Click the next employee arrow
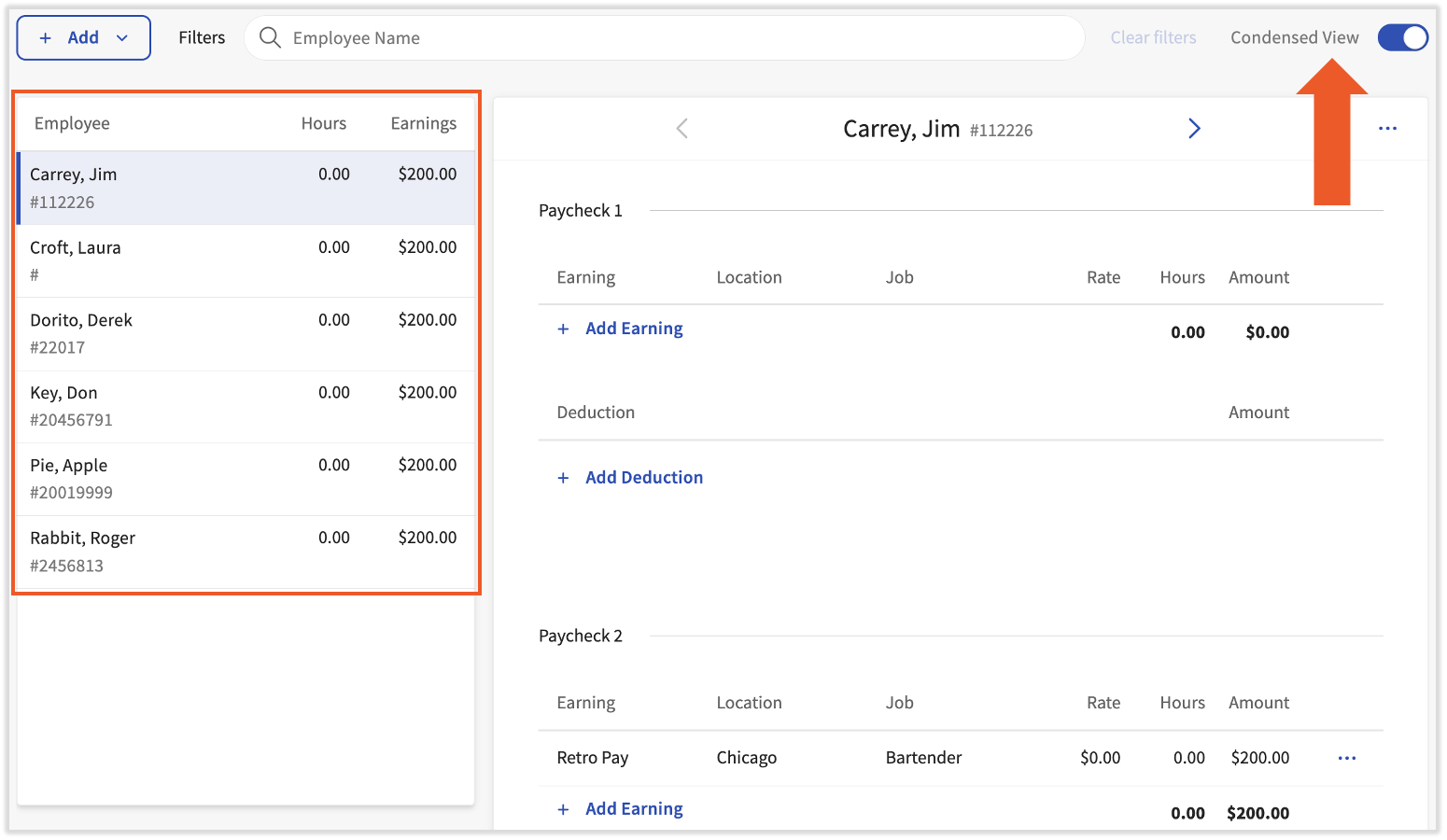 point(1194,129)
